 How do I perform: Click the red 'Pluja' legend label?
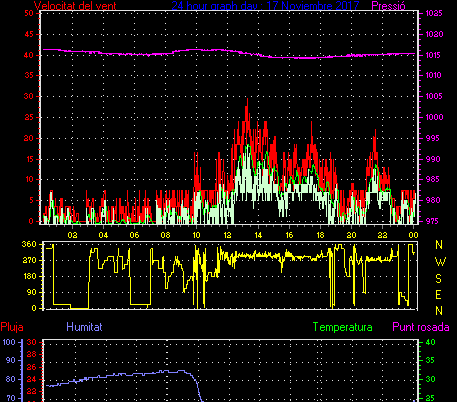click(x=12, y=327)
